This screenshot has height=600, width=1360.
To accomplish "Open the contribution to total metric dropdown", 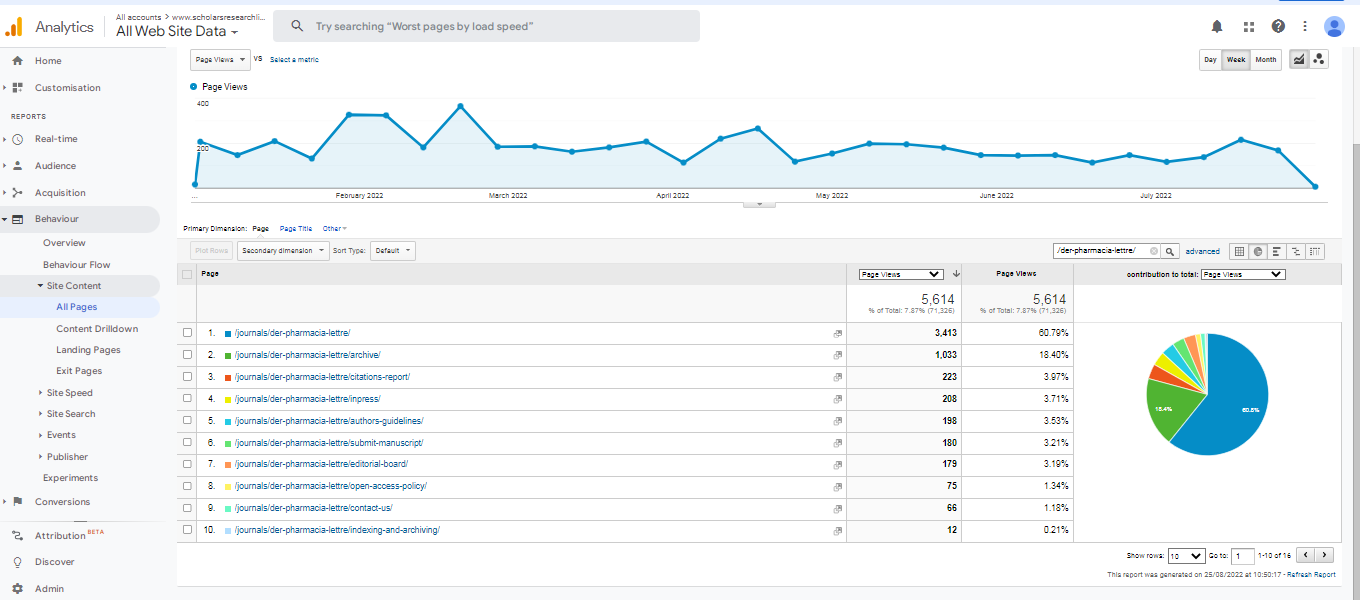I will click(x=1242, y=274).
